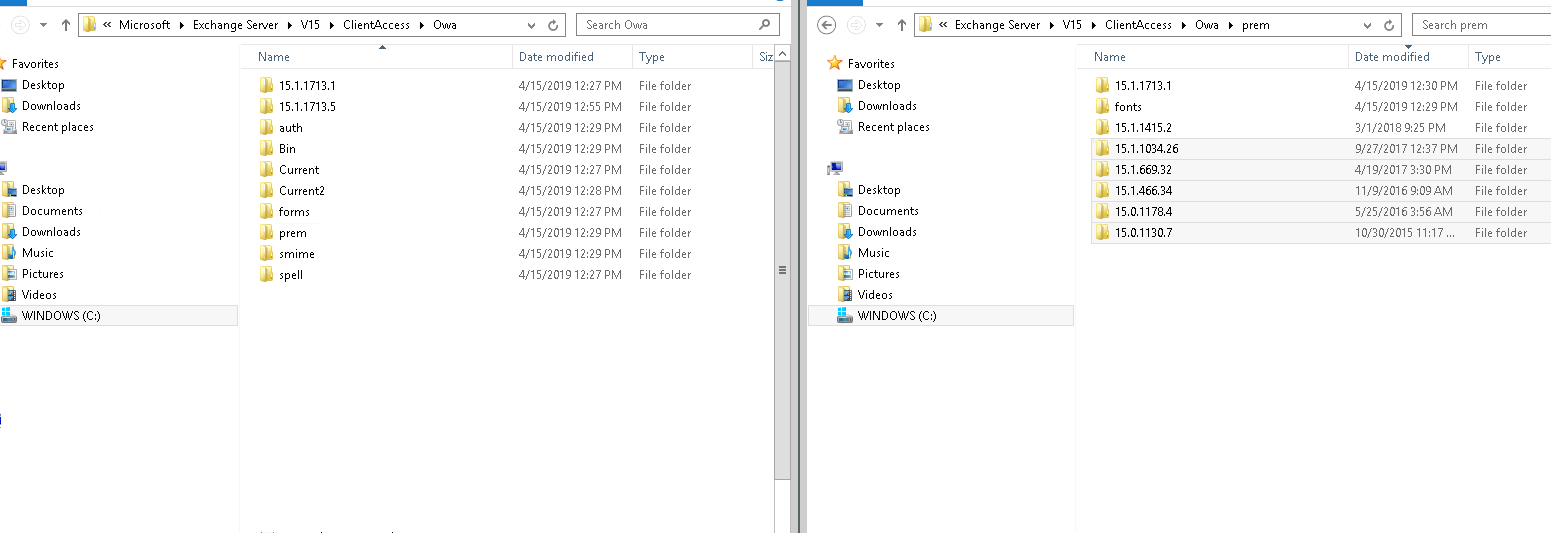Expand hidden path chevrons in prem address bar
This screenshot has height=533, width=1551.
point(943,25)
